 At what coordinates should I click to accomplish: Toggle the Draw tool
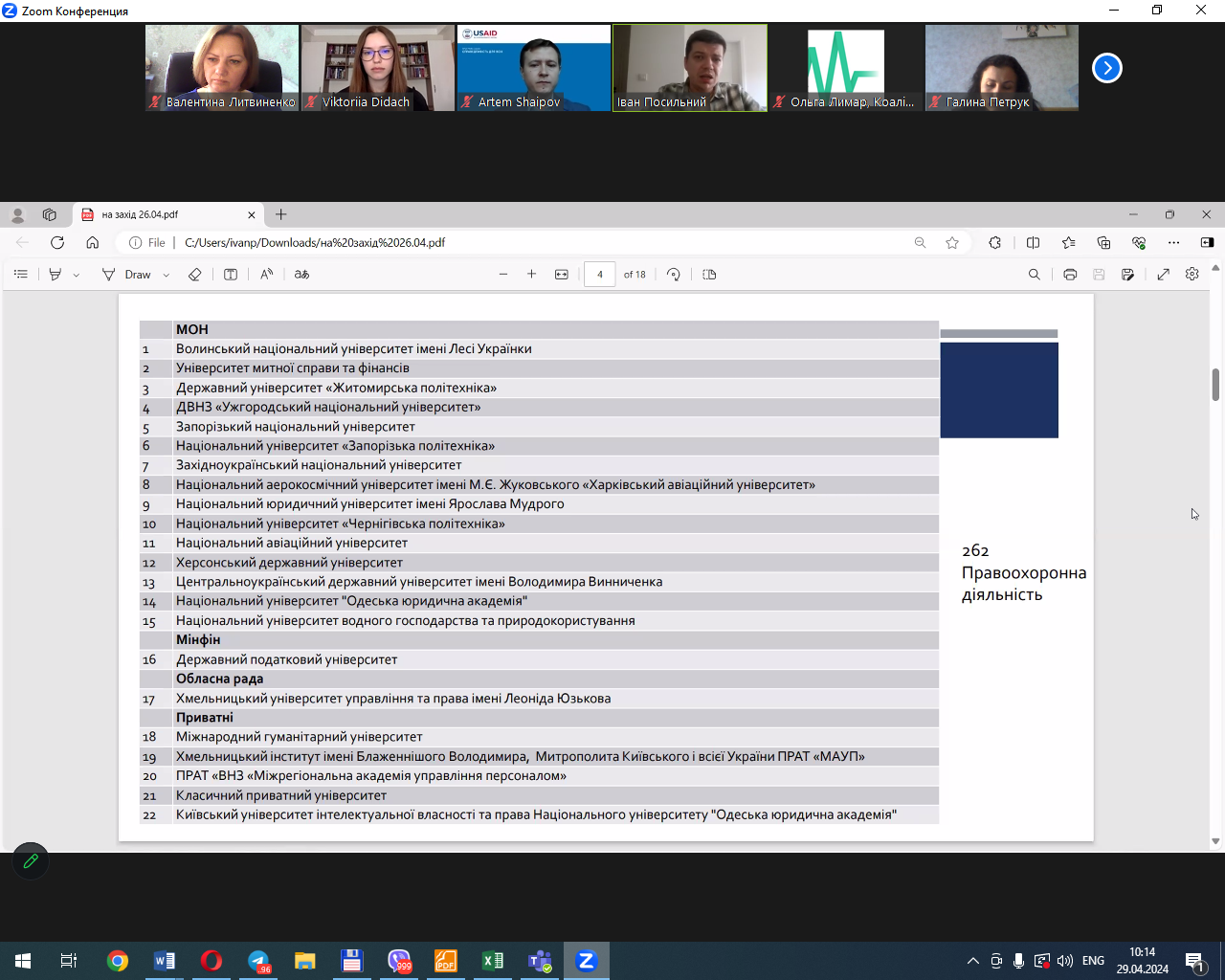(x=127, y=275)
